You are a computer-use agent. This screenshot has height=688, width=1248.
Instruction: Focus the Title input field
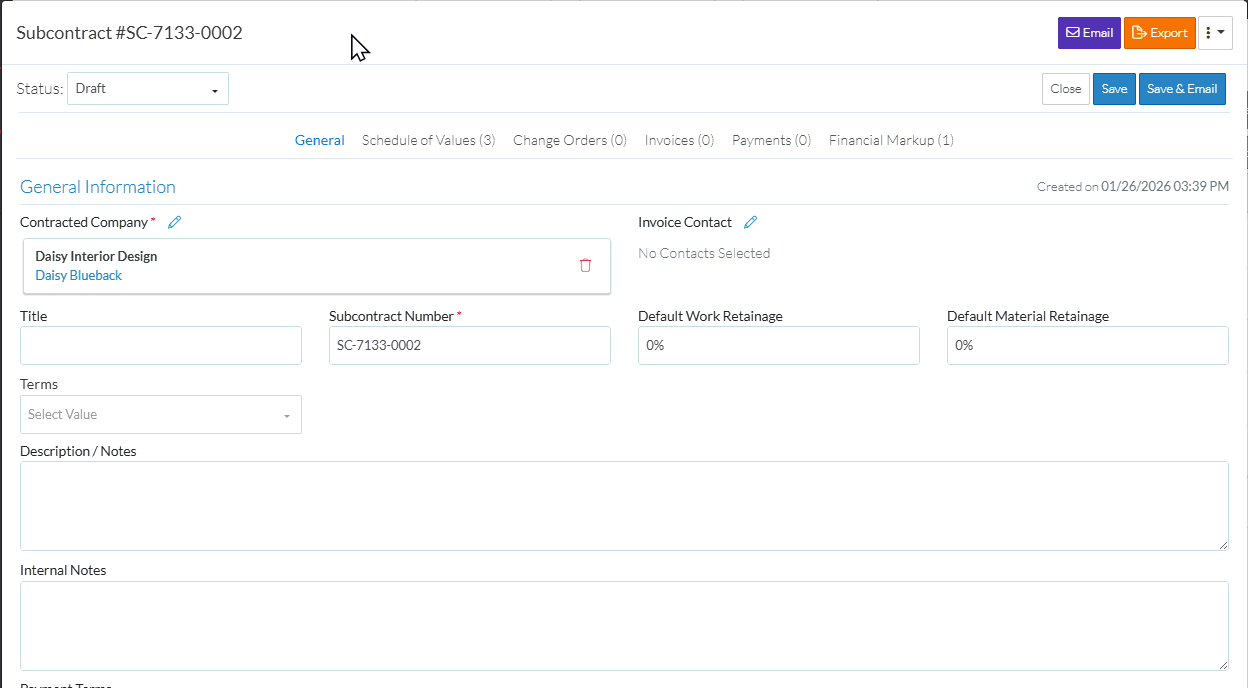(161, 345)
